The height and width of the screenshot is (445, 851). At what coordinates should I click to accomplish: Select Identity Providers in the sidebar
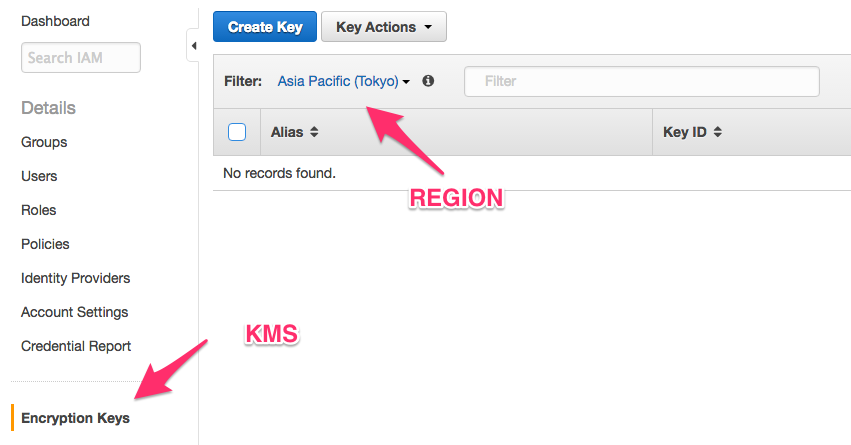point(76,278)
